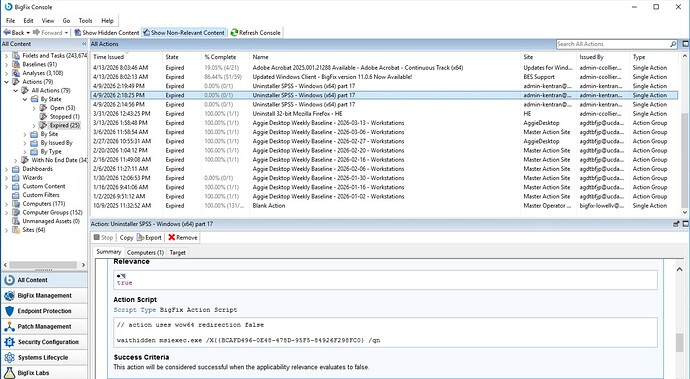Open the BigFix Labs domain

44,372
